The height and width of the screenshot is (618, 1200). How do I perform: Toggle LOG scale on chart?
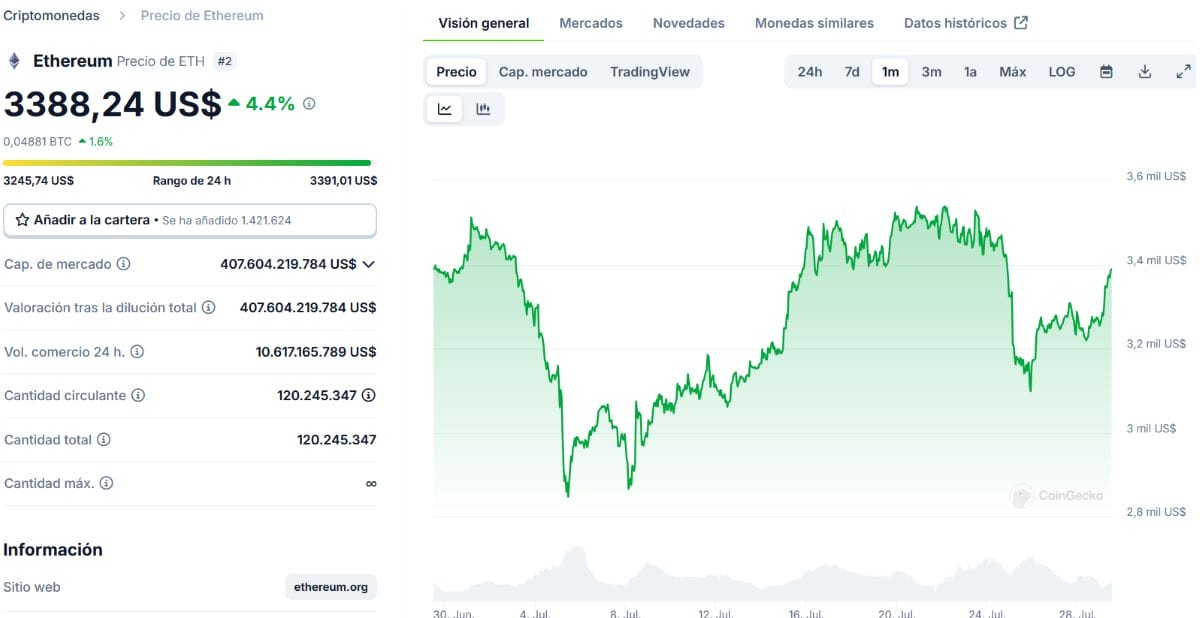[x=1062, y=72]
